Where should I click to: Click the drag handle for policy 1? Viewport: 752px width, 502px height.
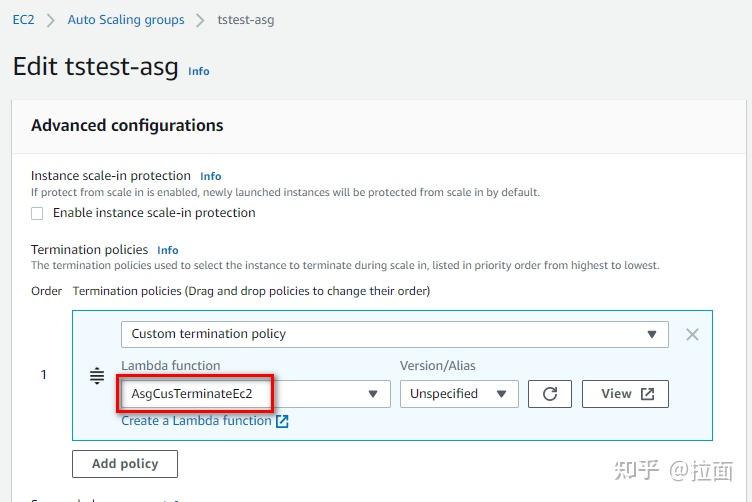point(97,375)
